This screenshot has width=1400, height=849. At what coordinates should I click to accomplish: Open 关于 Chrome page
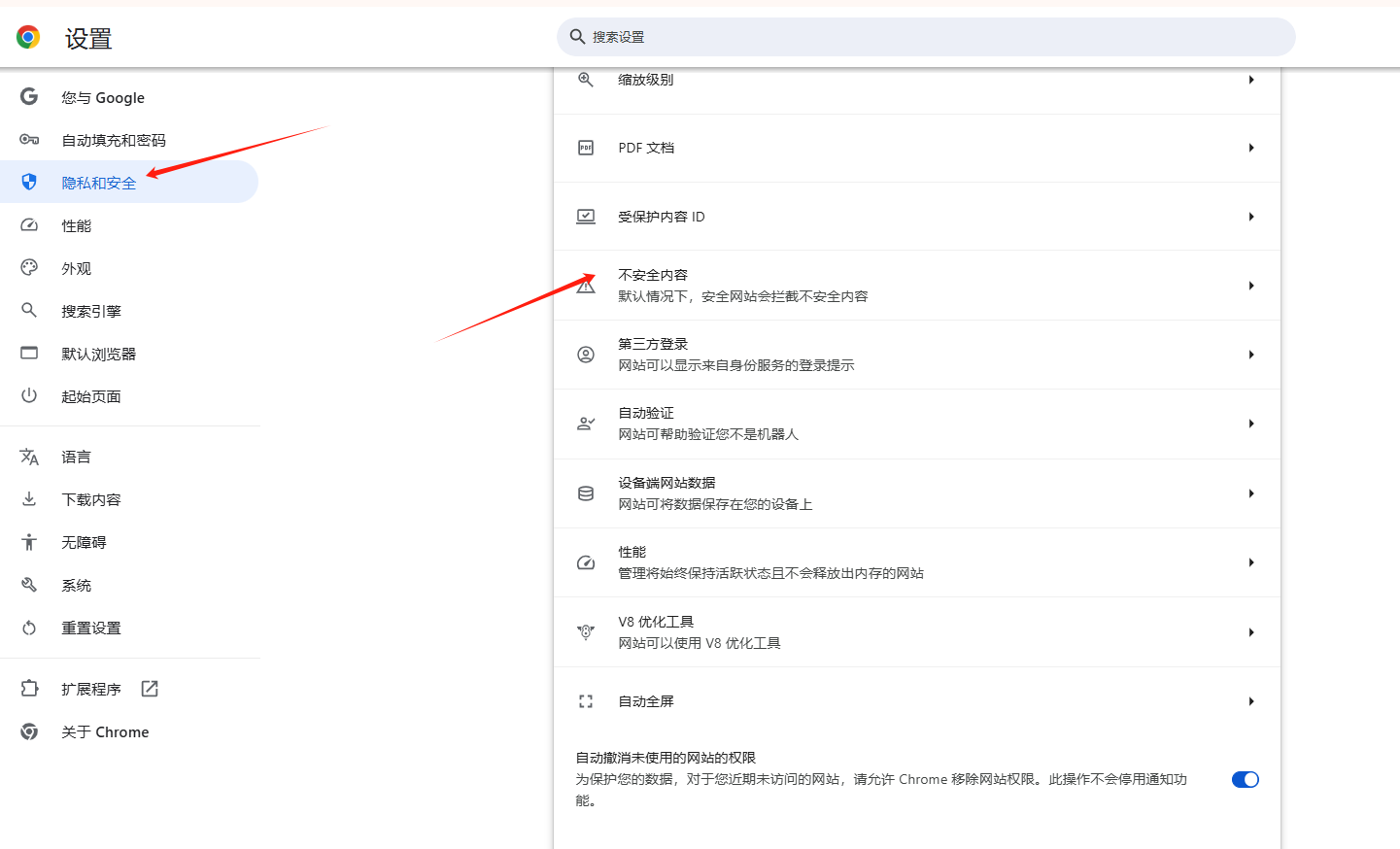129,731
